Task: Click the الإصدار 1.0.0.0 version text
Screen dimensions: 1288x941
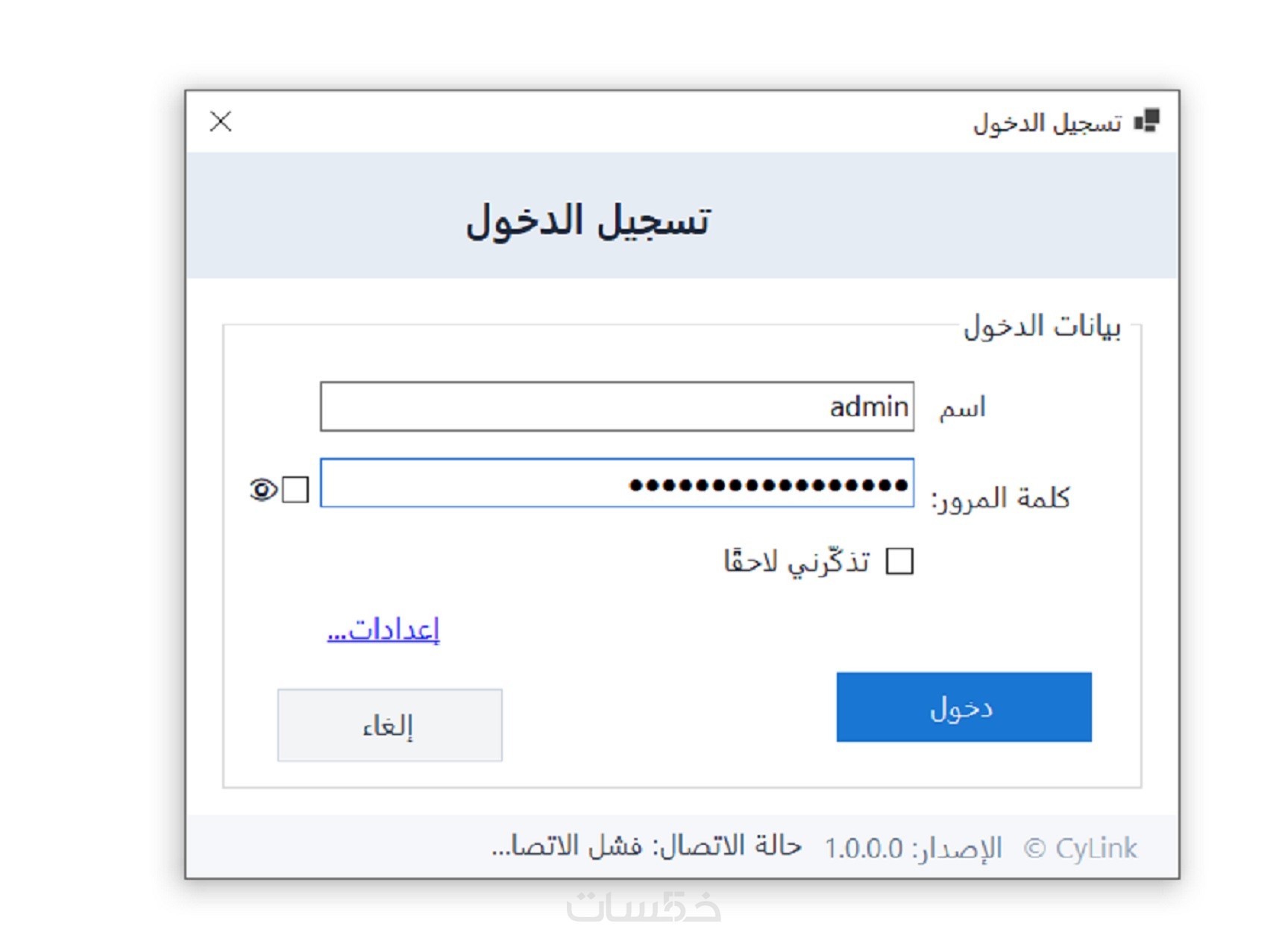Action: 913,848
